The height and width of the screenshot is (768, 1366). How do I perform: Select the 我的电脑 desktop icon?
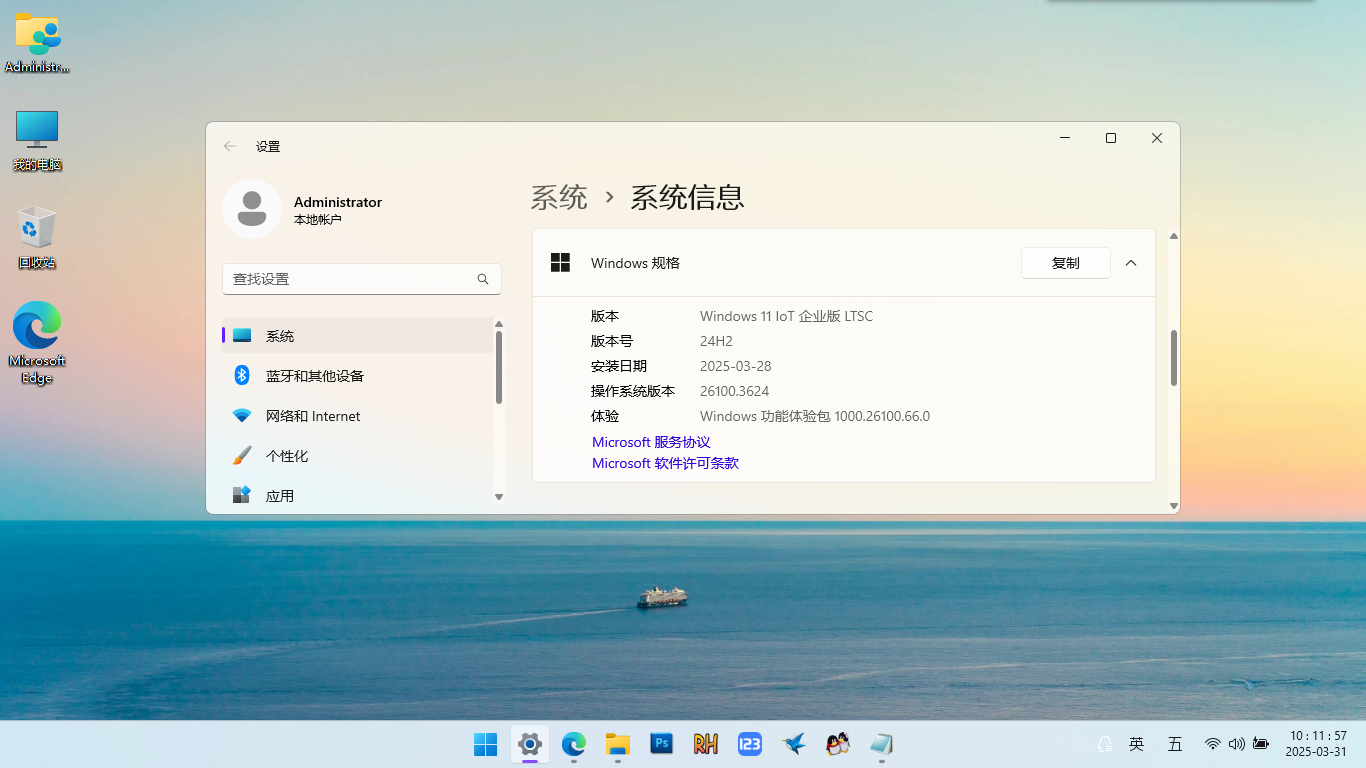point(37,140)
